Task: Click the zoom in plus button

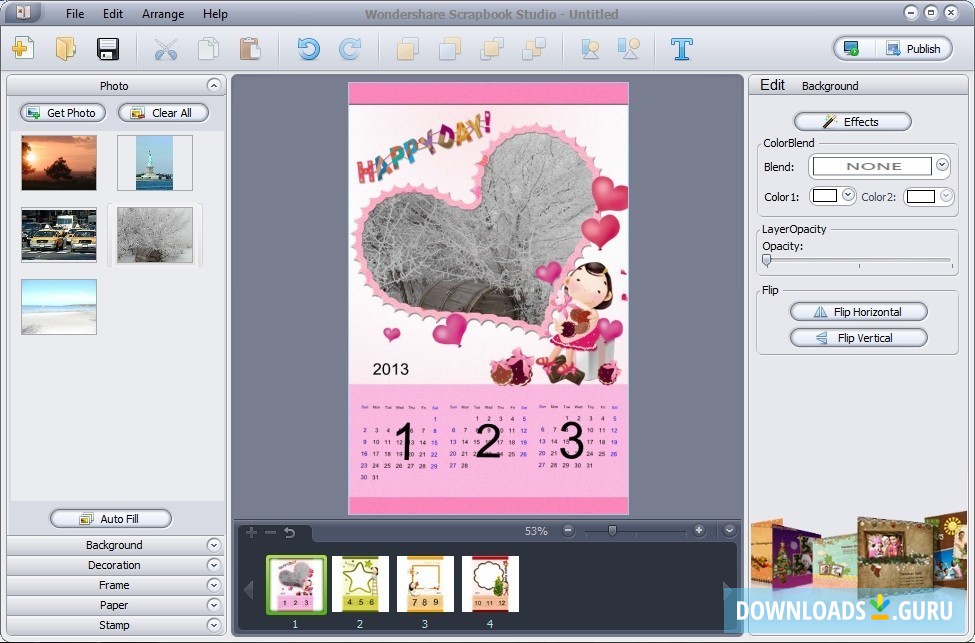Action: 699,530
